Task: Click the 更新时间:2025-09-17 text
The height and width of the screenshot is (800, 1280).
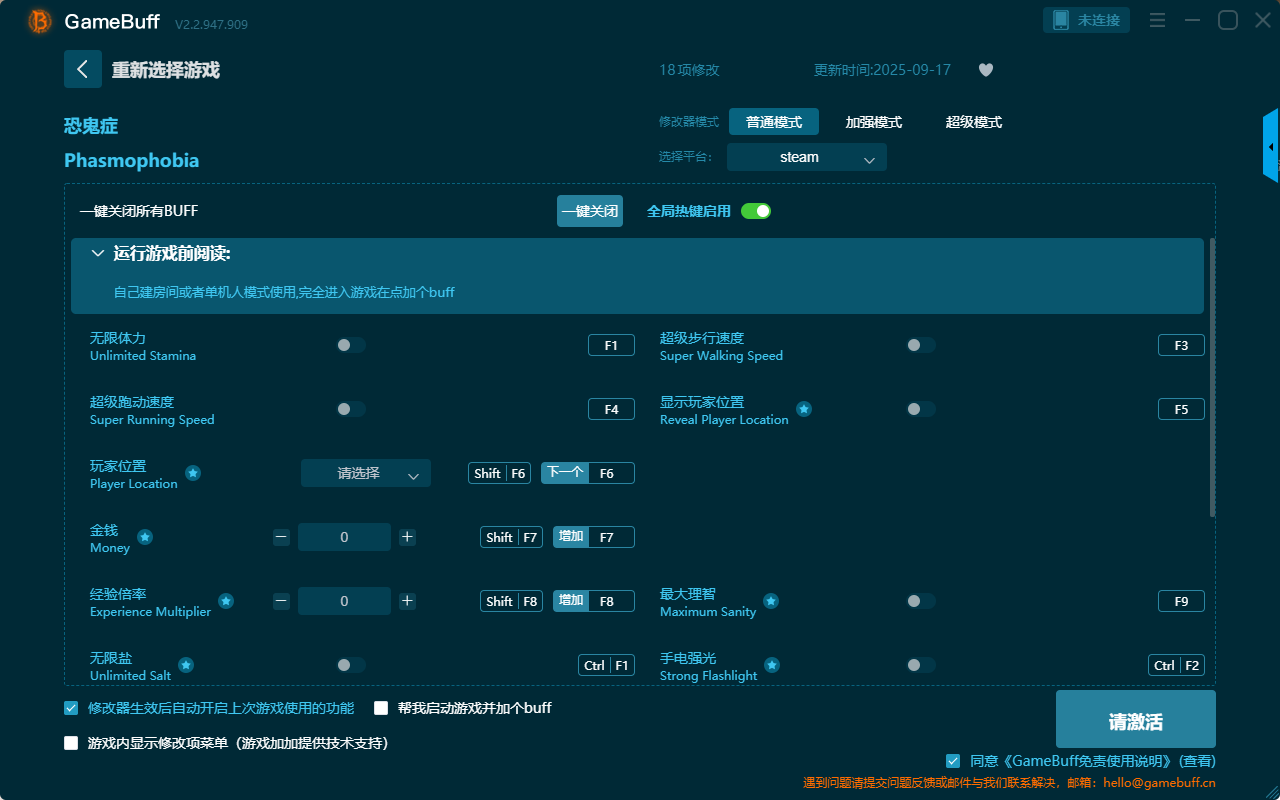Action: [882, 70]
